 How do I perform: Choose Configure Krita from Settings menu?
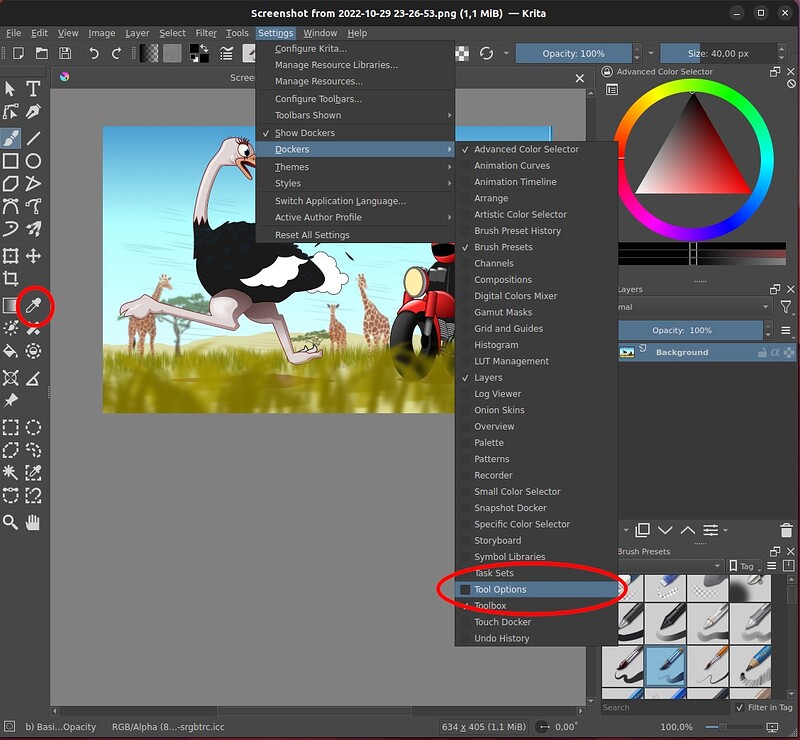pos(355,48)
